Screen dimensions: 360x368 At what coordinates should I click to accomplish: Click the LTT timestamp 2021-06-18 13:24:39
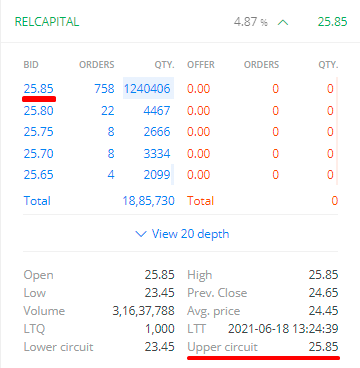click(x=283, y=329)
